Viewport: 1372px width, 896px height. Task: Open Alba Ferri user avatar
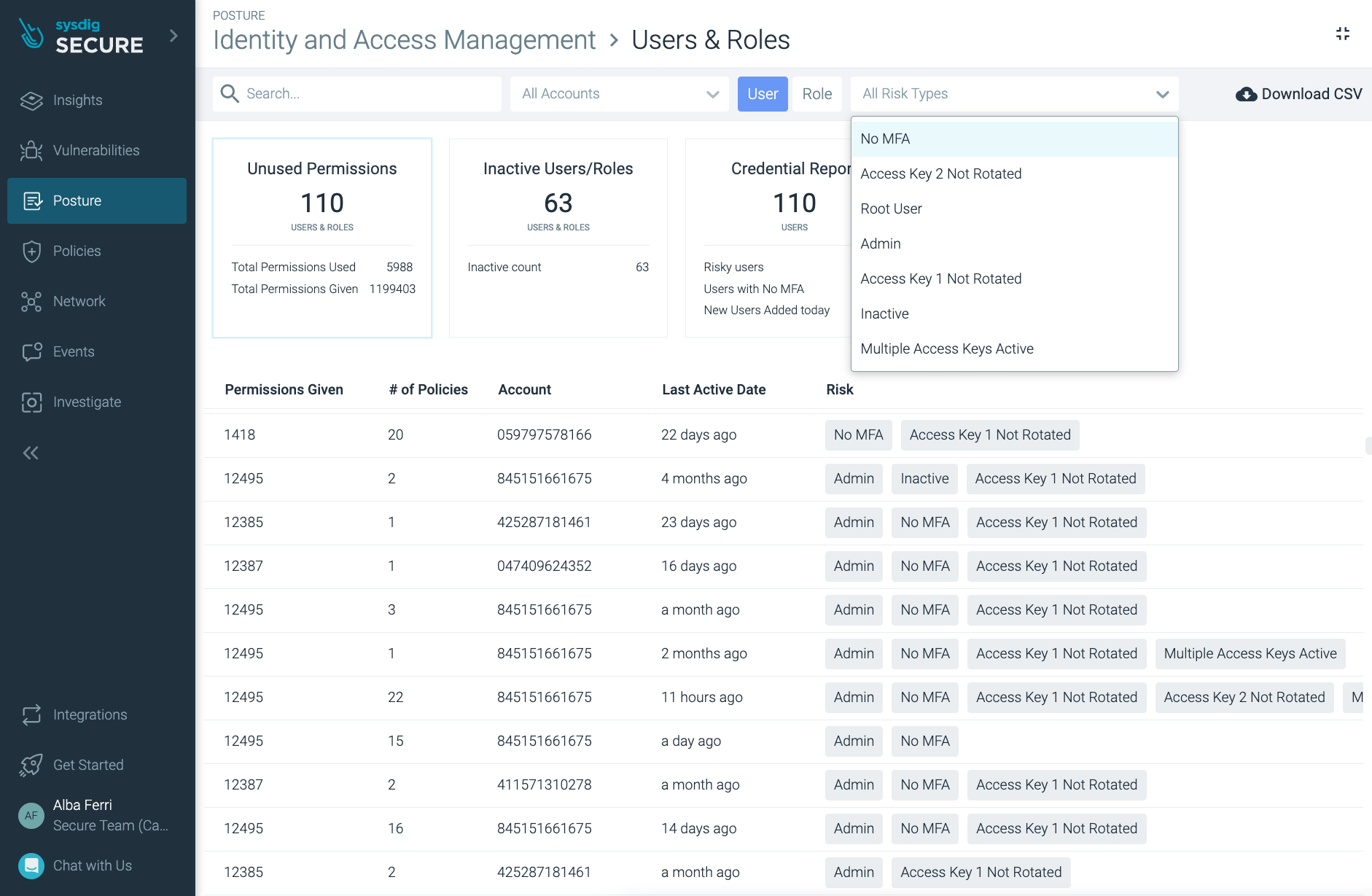[31, 815]
